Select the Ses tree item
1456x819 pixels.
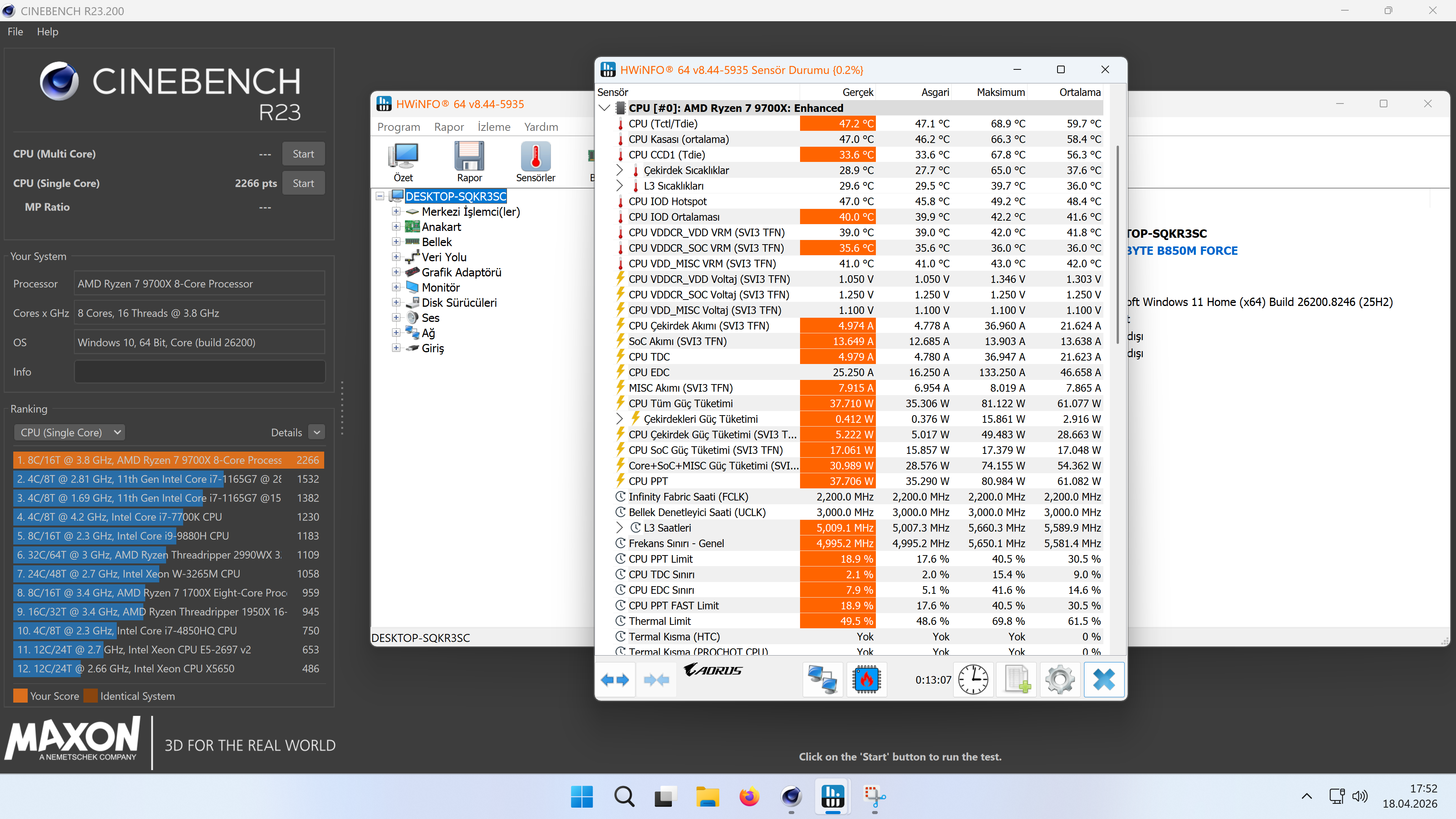430,318
